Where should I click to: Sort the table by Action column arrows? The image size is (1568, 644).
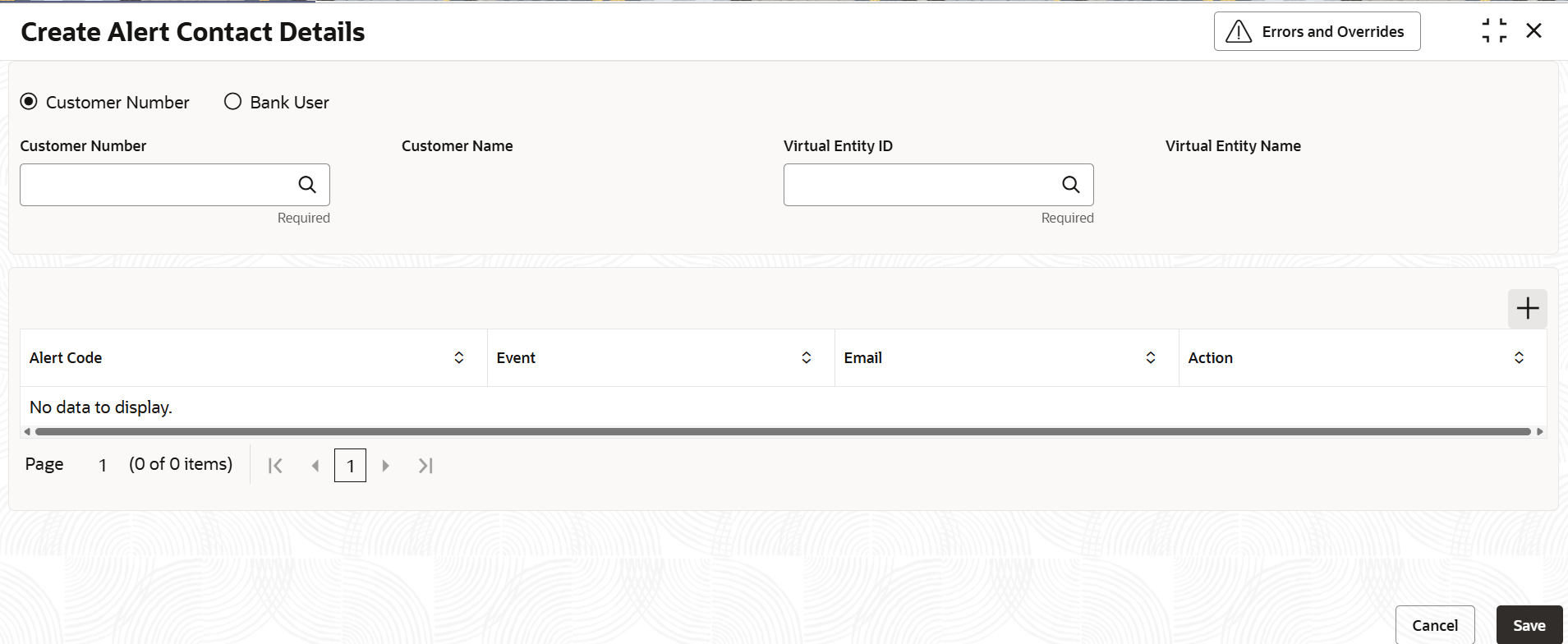click(x=1520, y=358)
